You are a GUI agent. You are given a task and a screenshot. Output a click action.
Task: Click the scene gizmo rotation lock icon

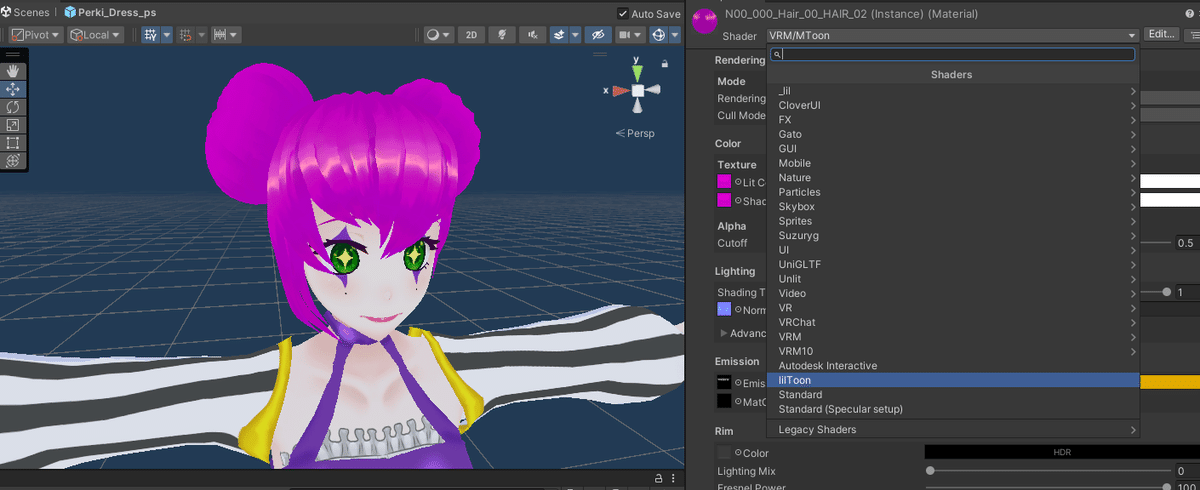pyautogui.click(x=665, y=63)
